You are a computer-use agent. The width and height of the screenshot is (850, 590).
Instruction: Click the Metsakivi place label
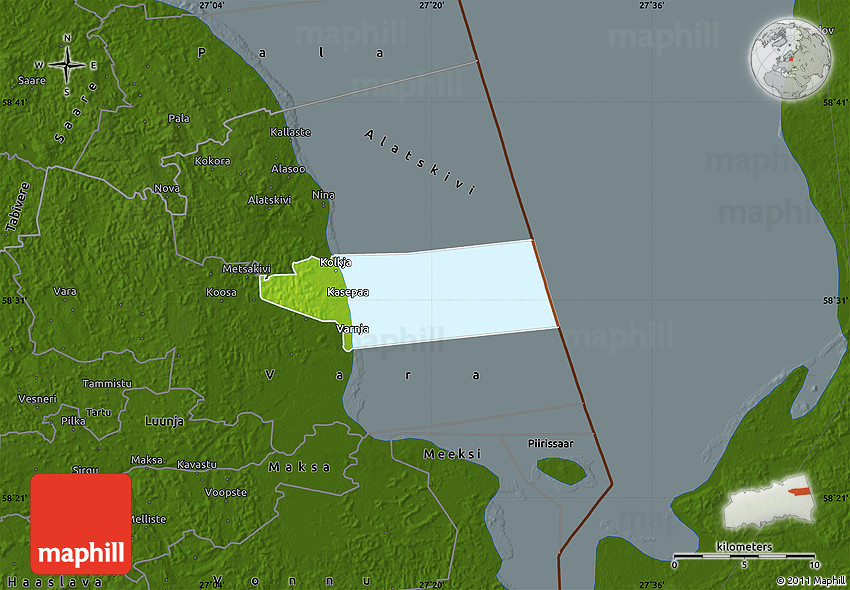tap(246, 268)
